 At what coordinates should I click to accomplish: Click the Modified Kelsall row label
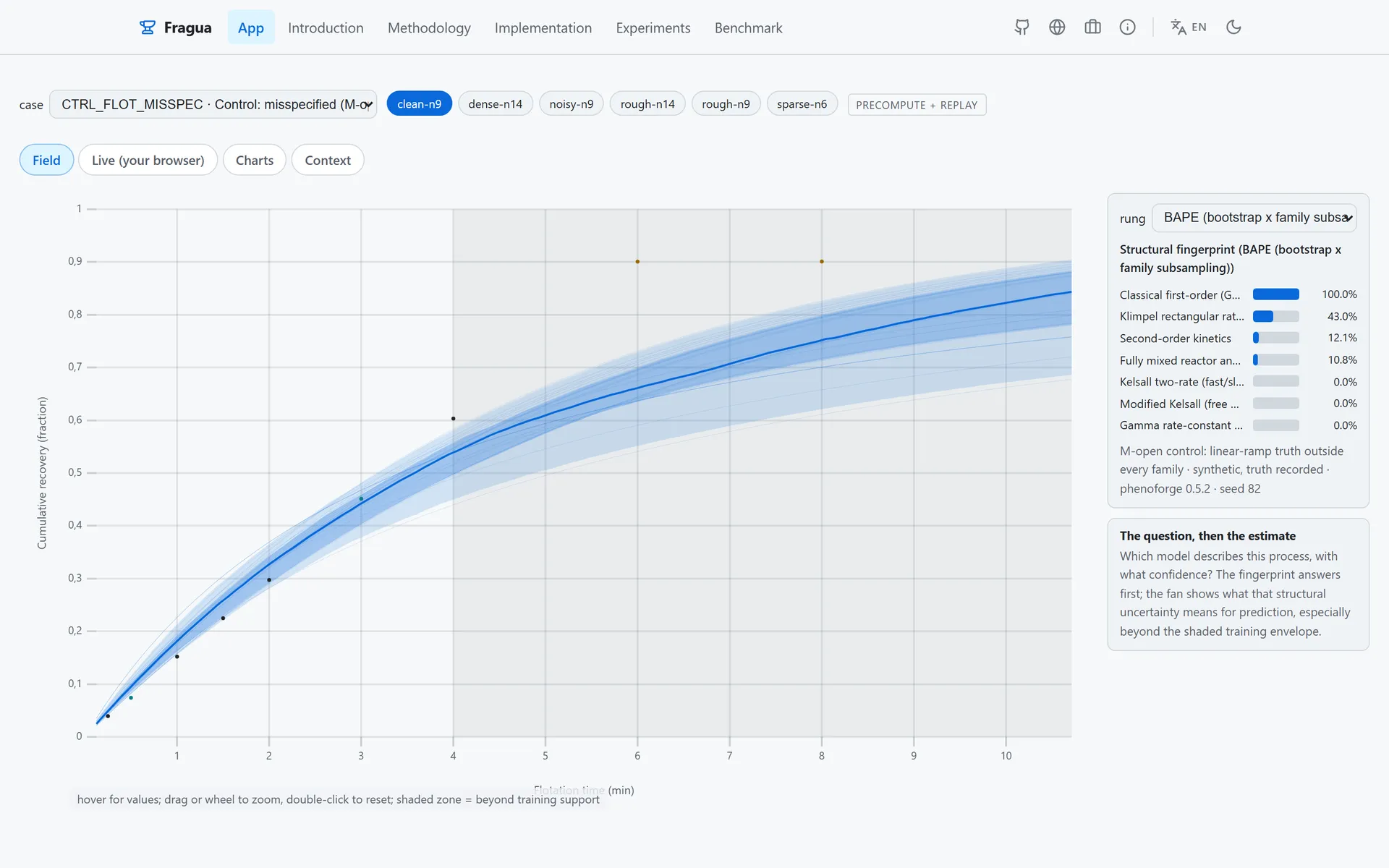point(1179,404)
